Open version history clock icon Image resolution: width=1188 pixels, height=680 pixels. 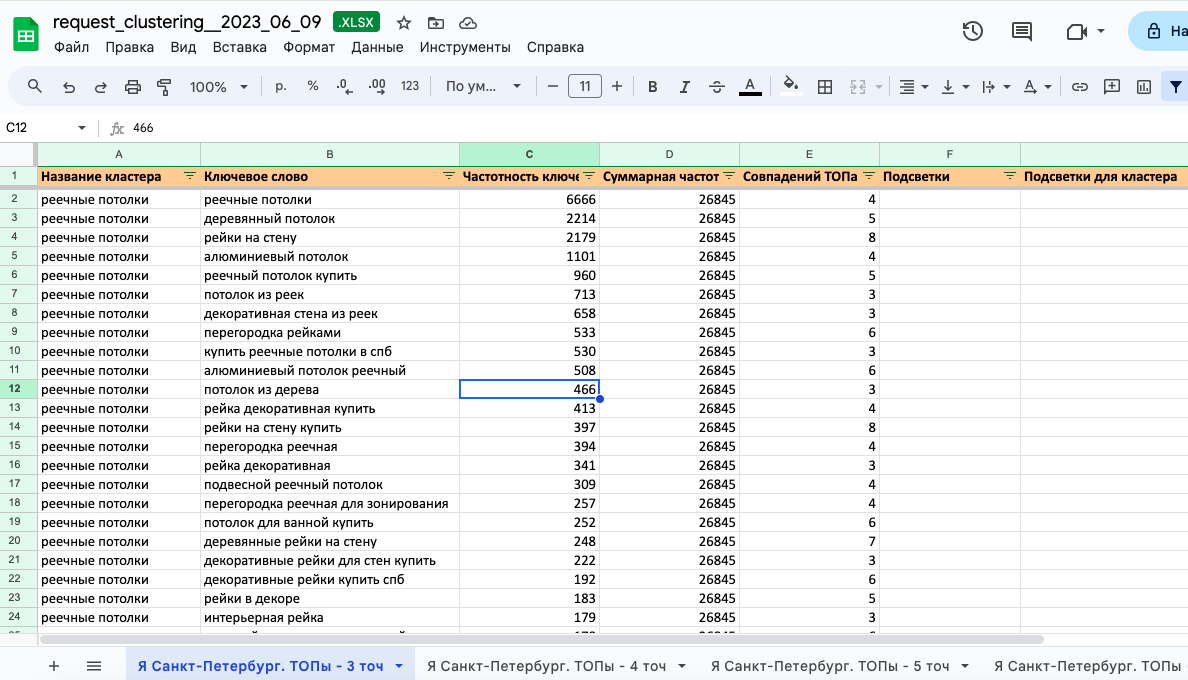coord(973,31)
